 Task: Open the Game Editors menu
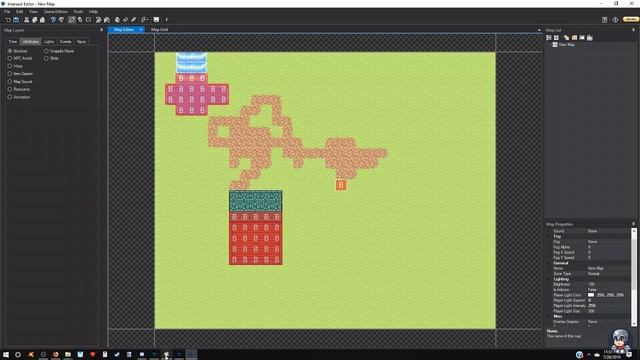click(x=56, y=11)
